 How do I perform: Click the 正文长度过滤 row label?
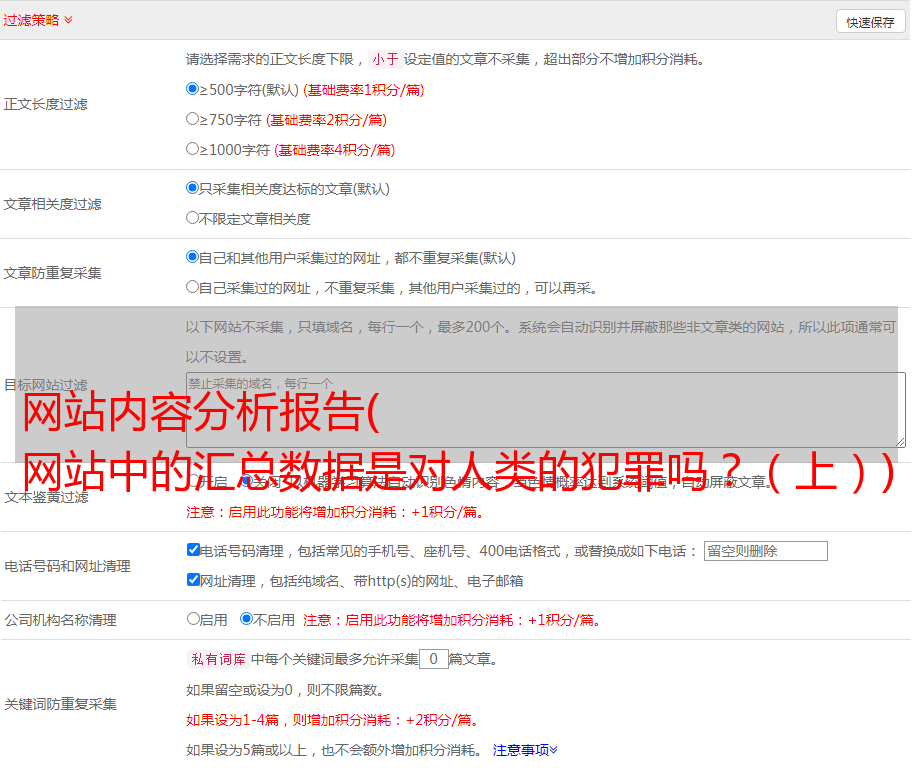coord(45,104)
